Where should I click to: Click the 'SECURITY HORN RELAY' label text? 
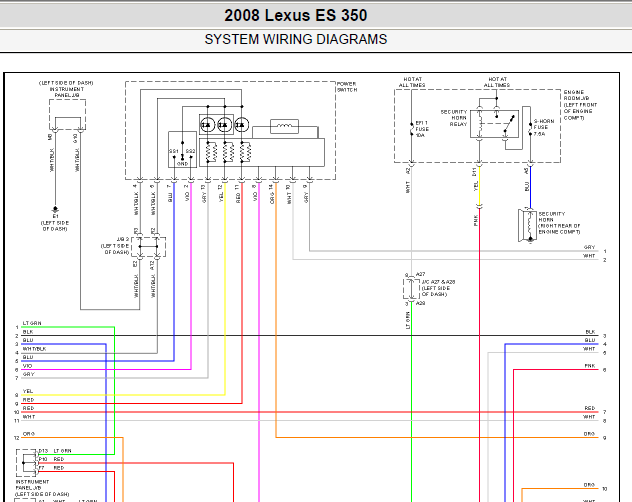coord(454,118)
